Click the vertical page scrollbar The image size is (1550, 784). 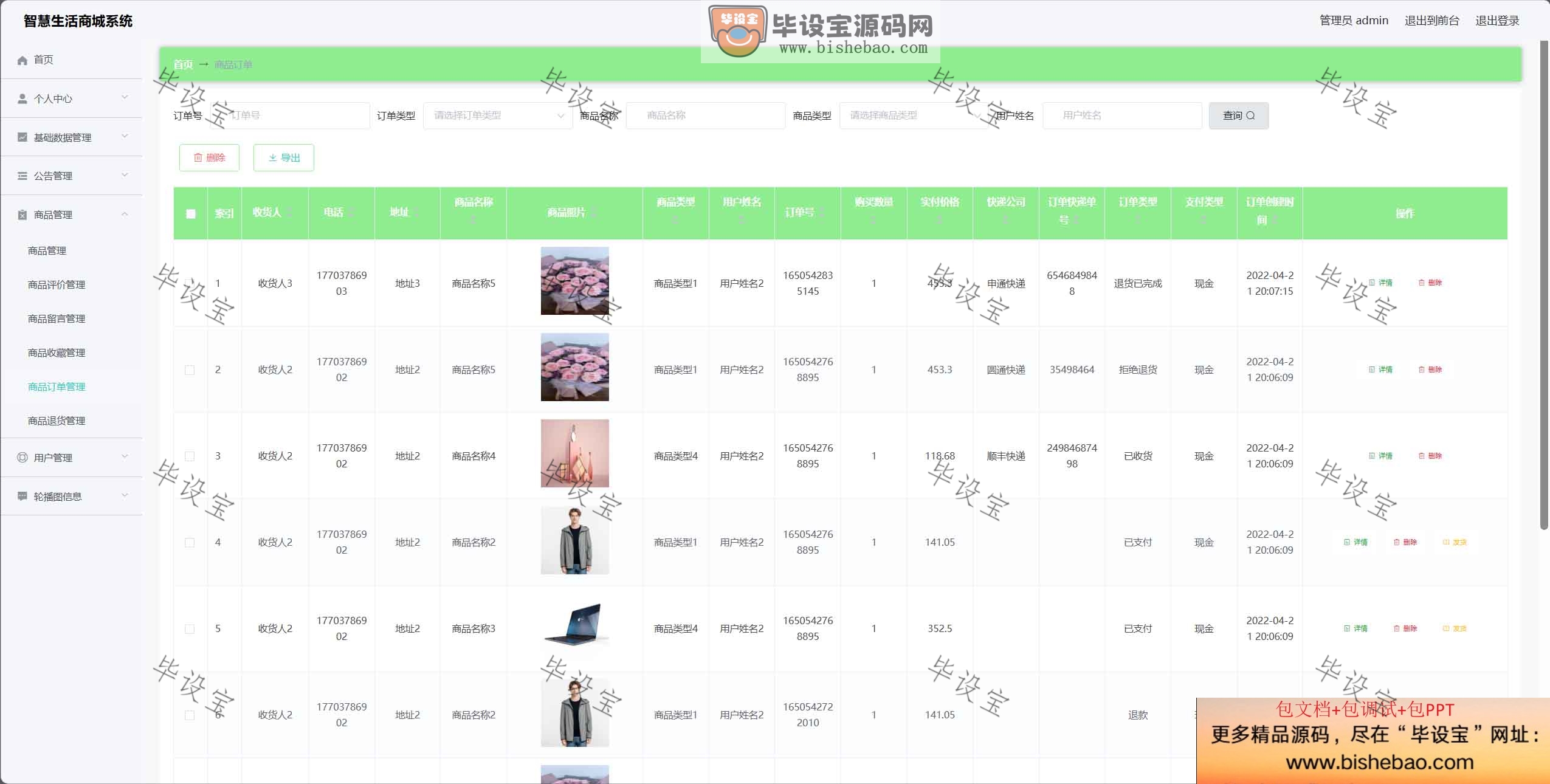tap(1544, 286)
